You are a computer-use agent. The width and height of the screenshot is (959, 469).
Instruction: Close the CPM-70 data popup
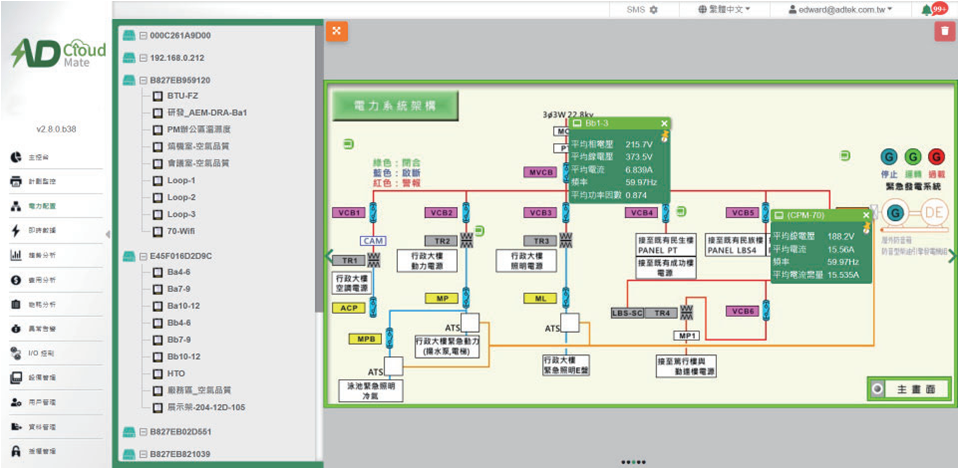tap(864, 215)
